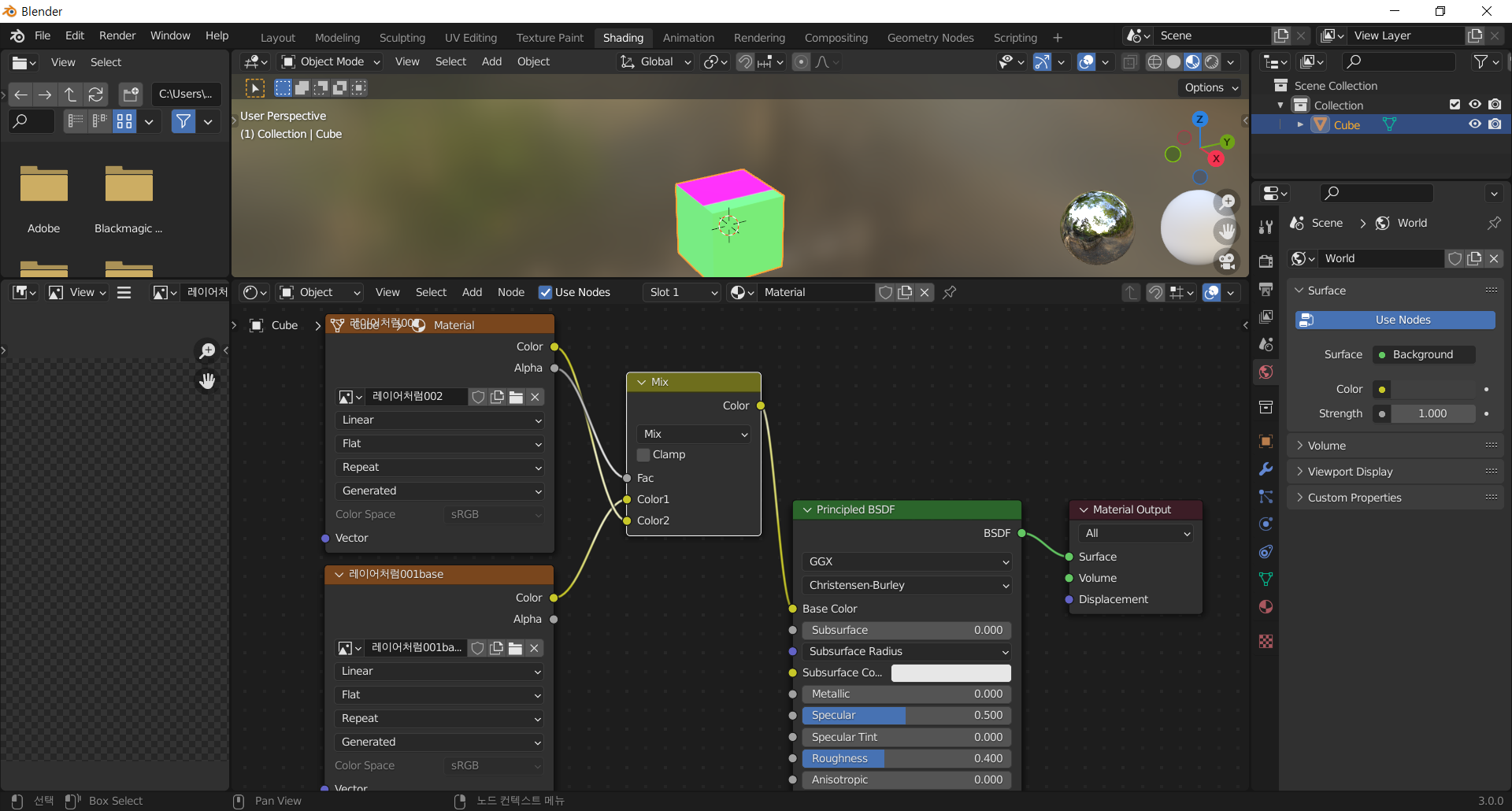
Task: Open the node editor Add menu
Action: click(x=472, y=292)
